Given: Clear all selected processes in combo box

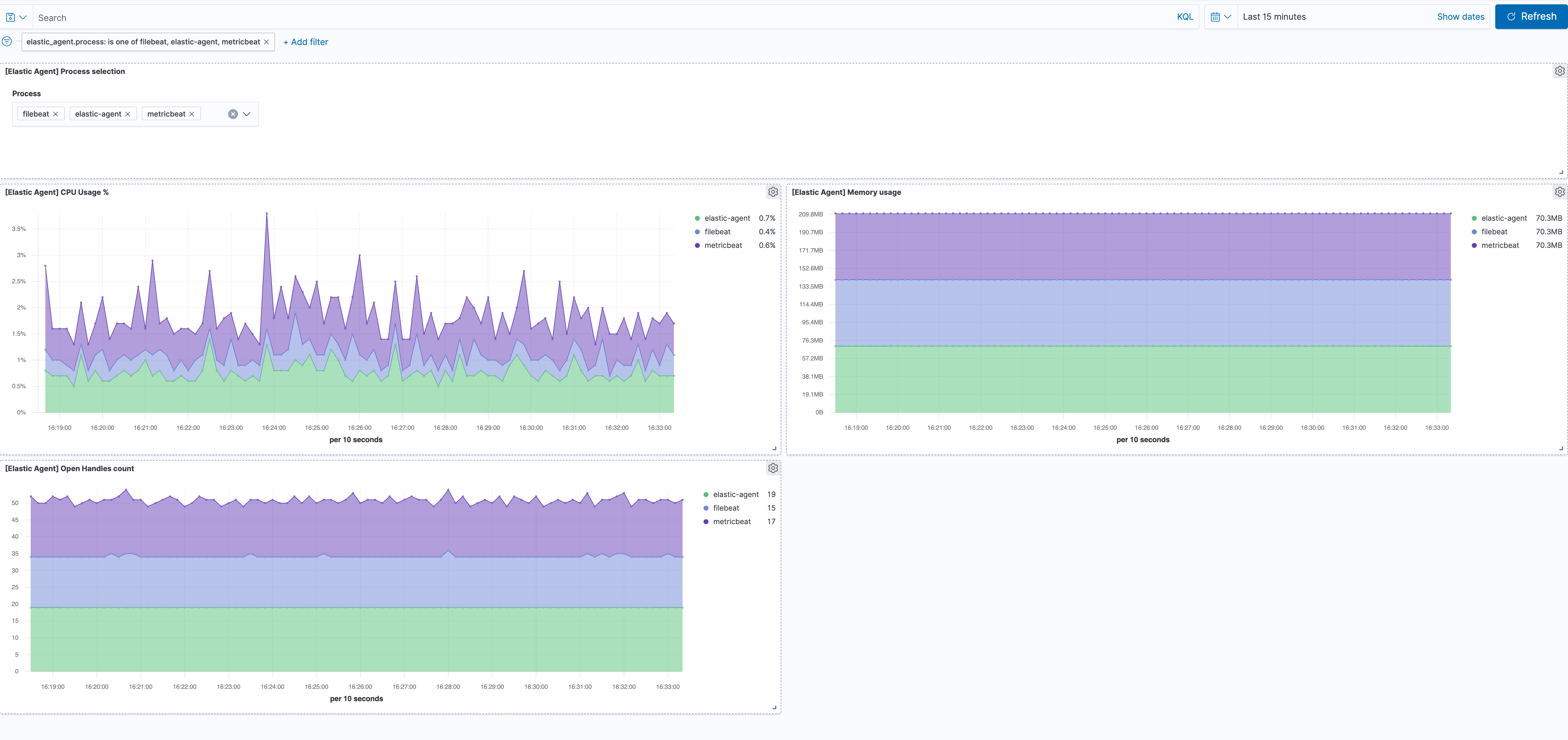Looking at the screenshot, I should [x=232, y=114].
